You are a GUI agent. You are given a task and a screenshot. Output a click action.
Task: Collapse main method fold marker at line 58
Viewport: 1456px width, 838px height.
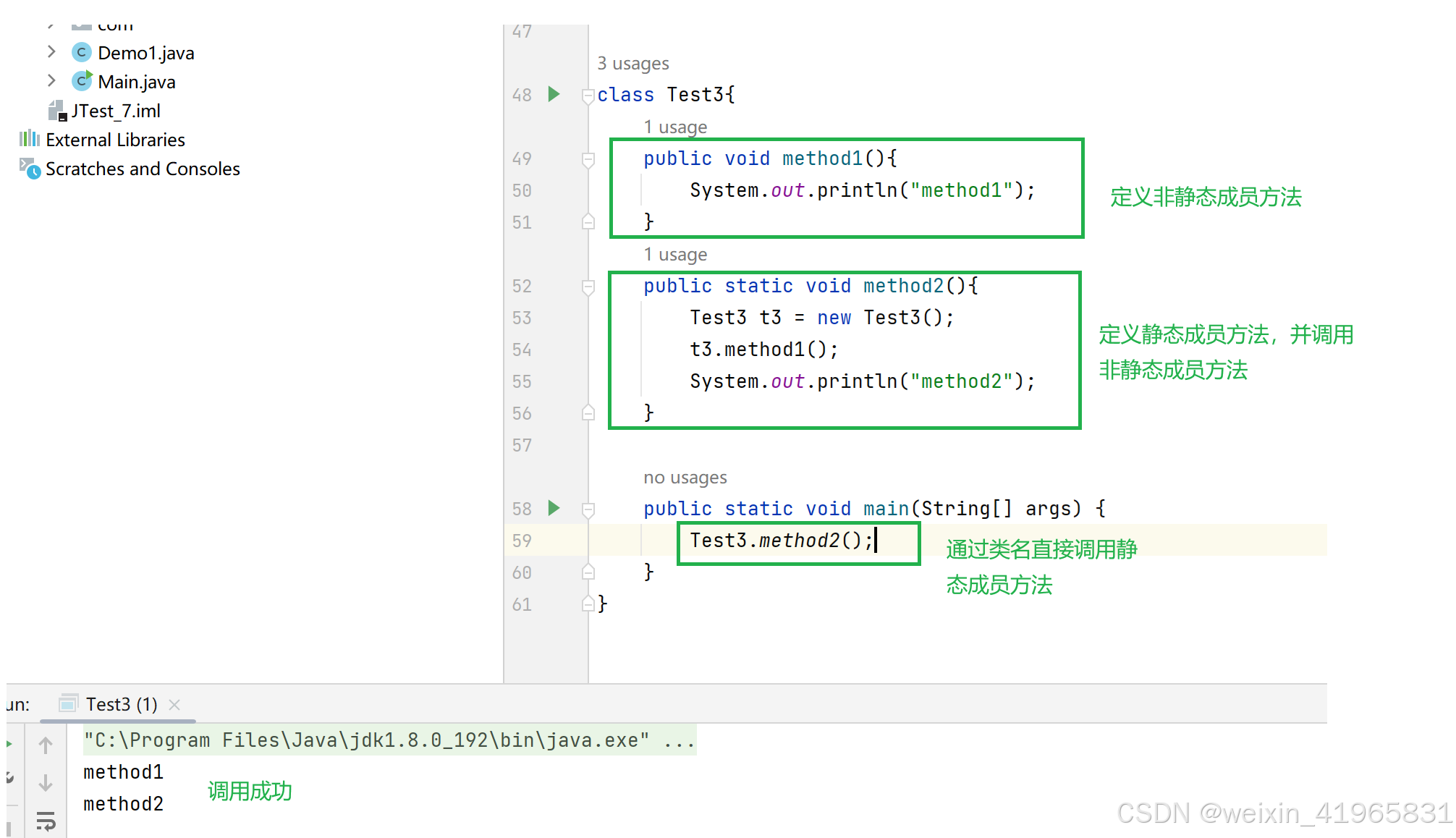[588, 509]
